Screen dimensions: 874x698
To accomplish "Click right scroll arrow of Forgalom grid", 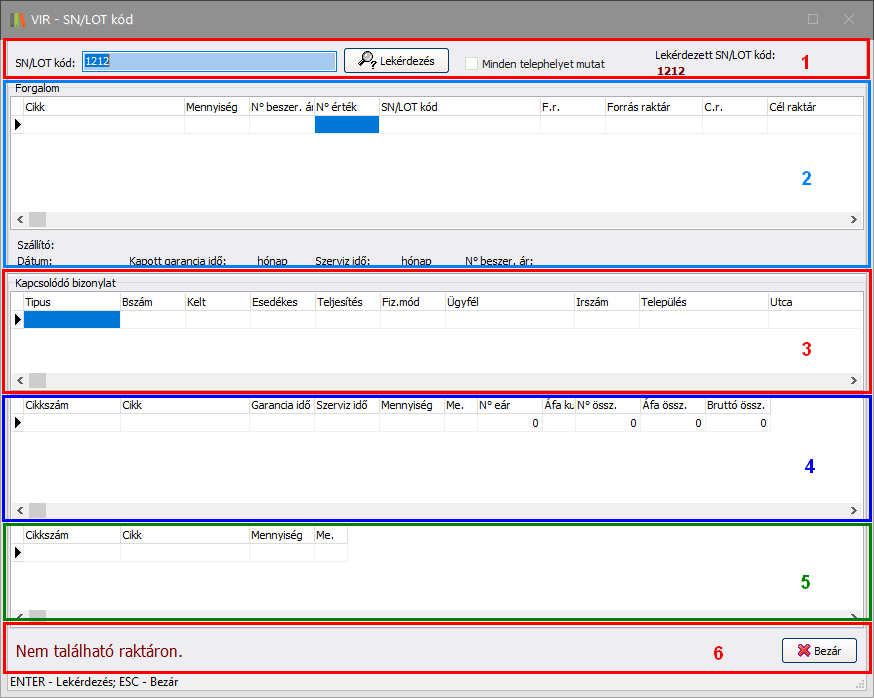I will coord(854,219).
